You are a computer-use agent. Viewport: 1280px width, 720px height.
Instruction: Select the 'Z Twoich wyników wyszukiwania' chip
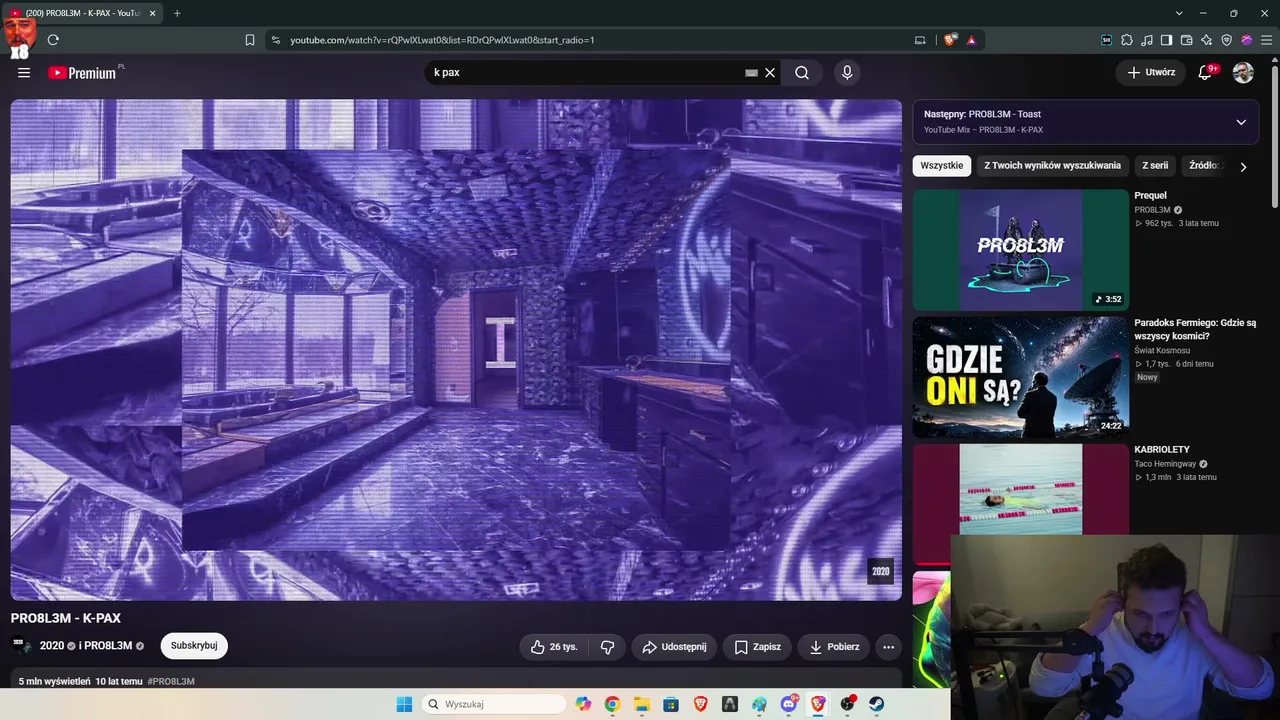coord(1052,166)
